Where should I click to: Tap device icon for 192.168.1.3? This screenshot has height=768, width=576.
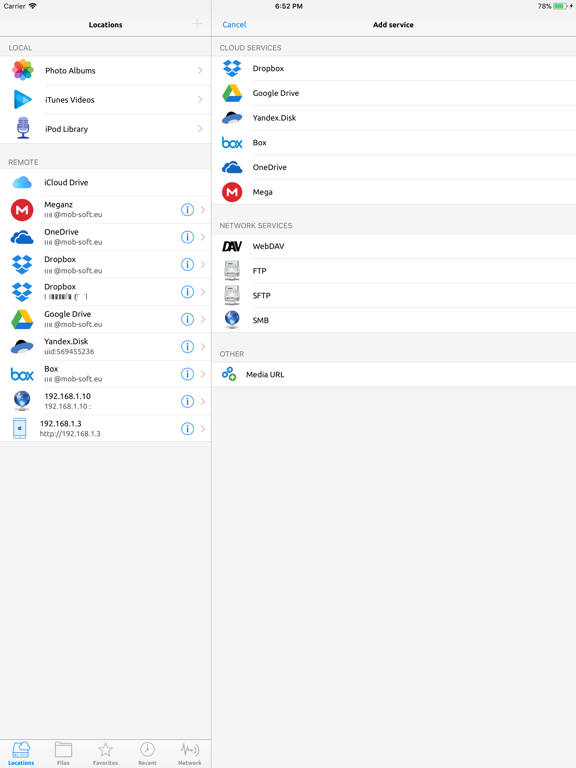[20, 429]
